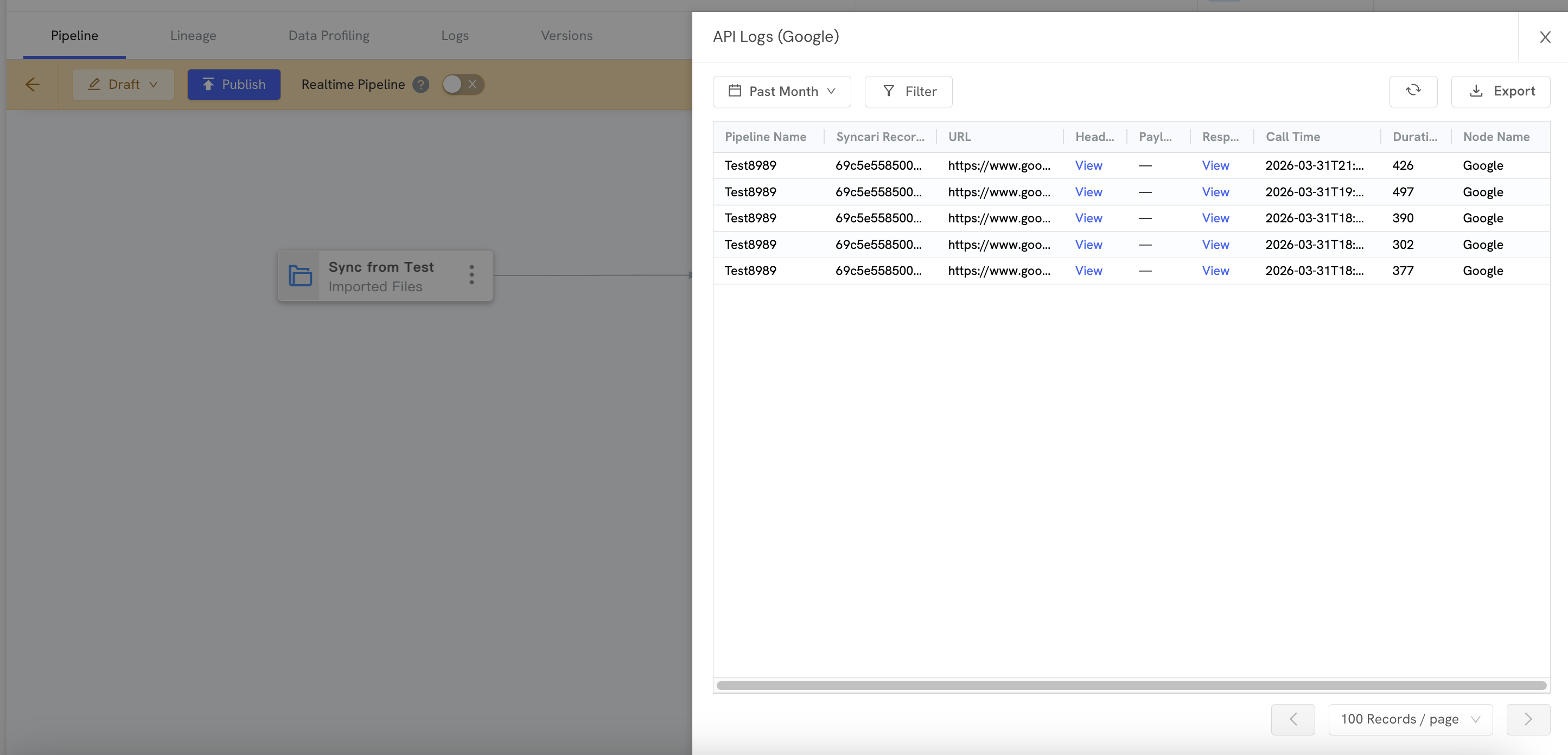Open the Filter options

click(908, 91)
